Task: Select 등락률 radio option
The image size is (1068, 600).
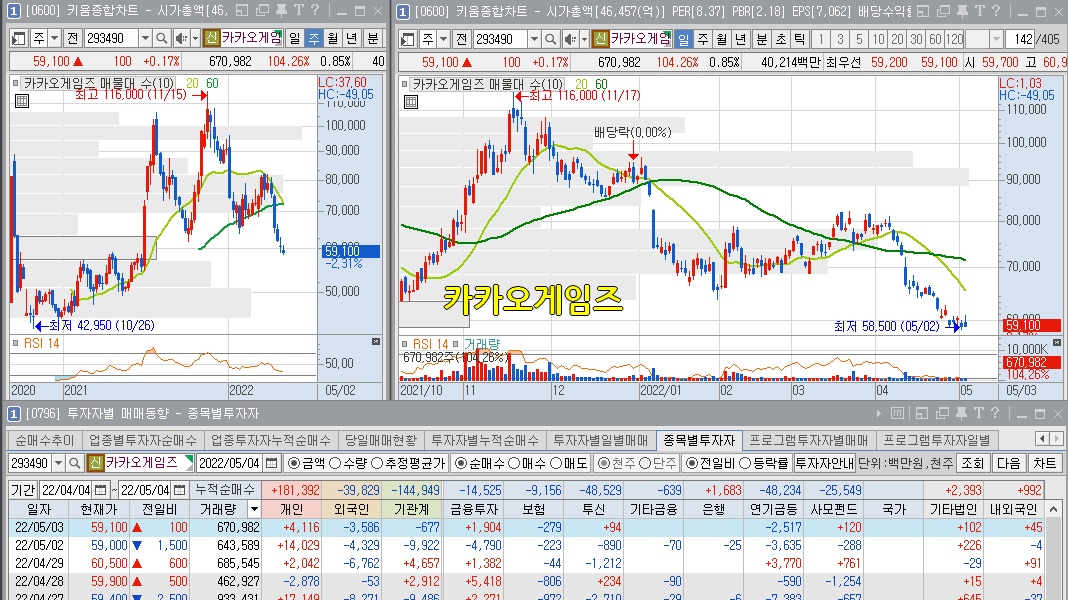Action: coord(745,463)
